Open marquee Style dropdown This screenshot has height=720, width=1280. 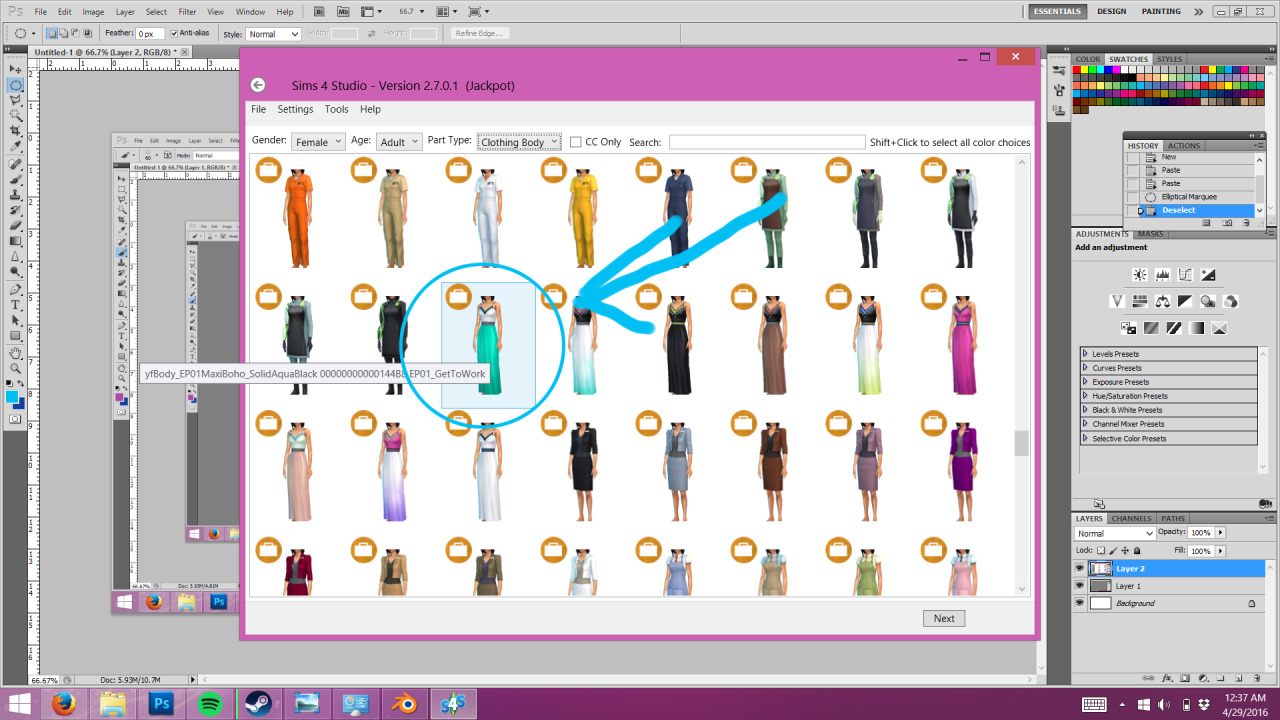tap(274, 33)
